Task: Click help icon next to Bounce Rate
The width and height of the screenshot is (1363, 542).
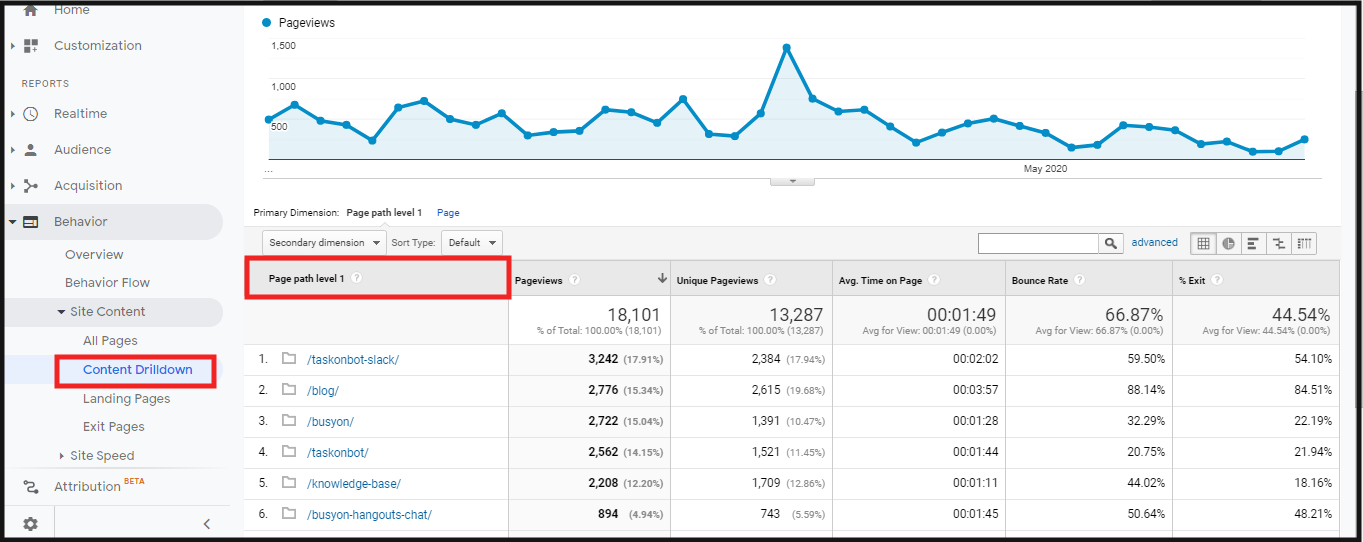Action: [1080, 281]
